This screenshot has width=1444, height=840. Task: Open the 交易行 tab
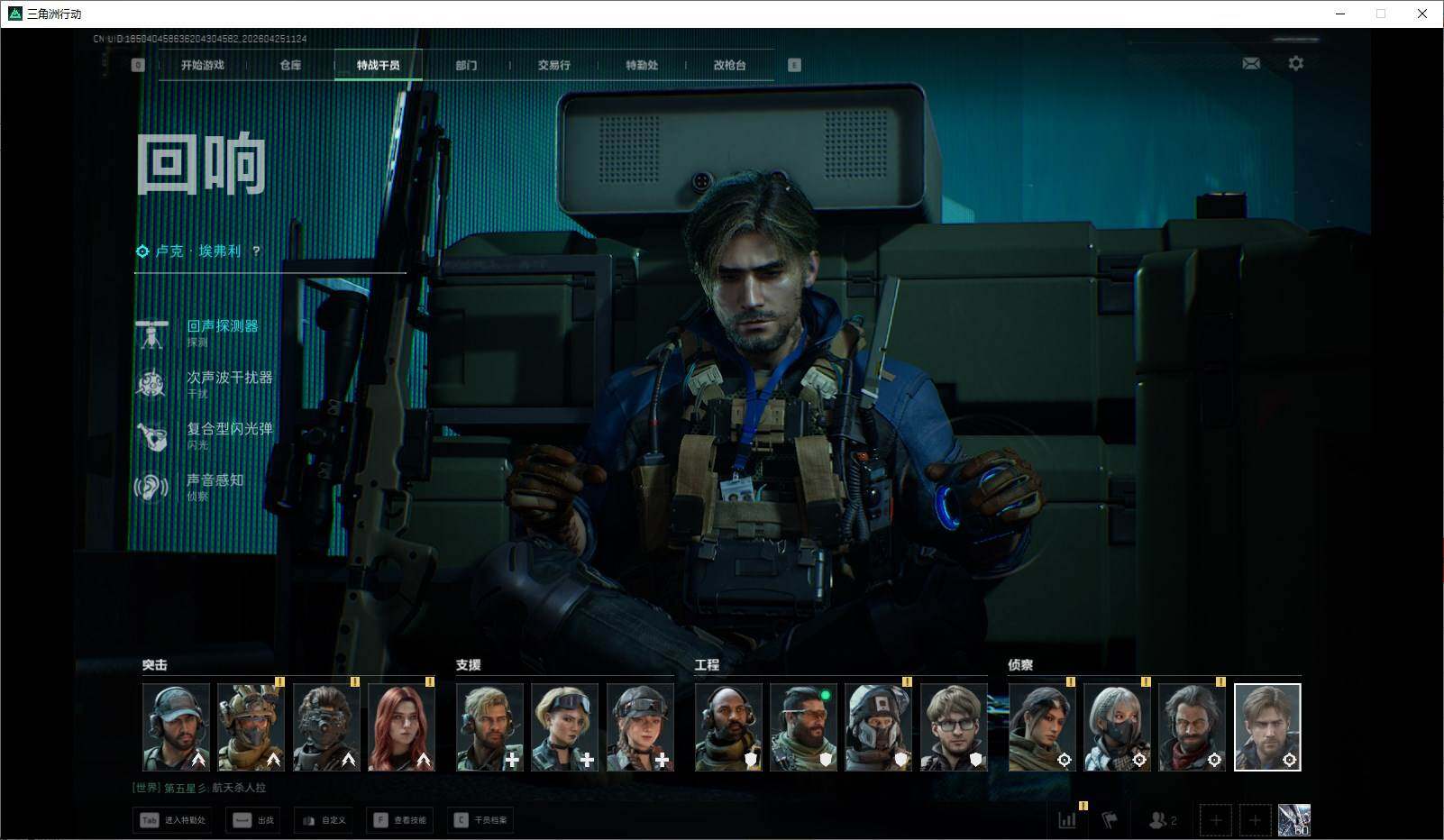[x=553, y=65]
